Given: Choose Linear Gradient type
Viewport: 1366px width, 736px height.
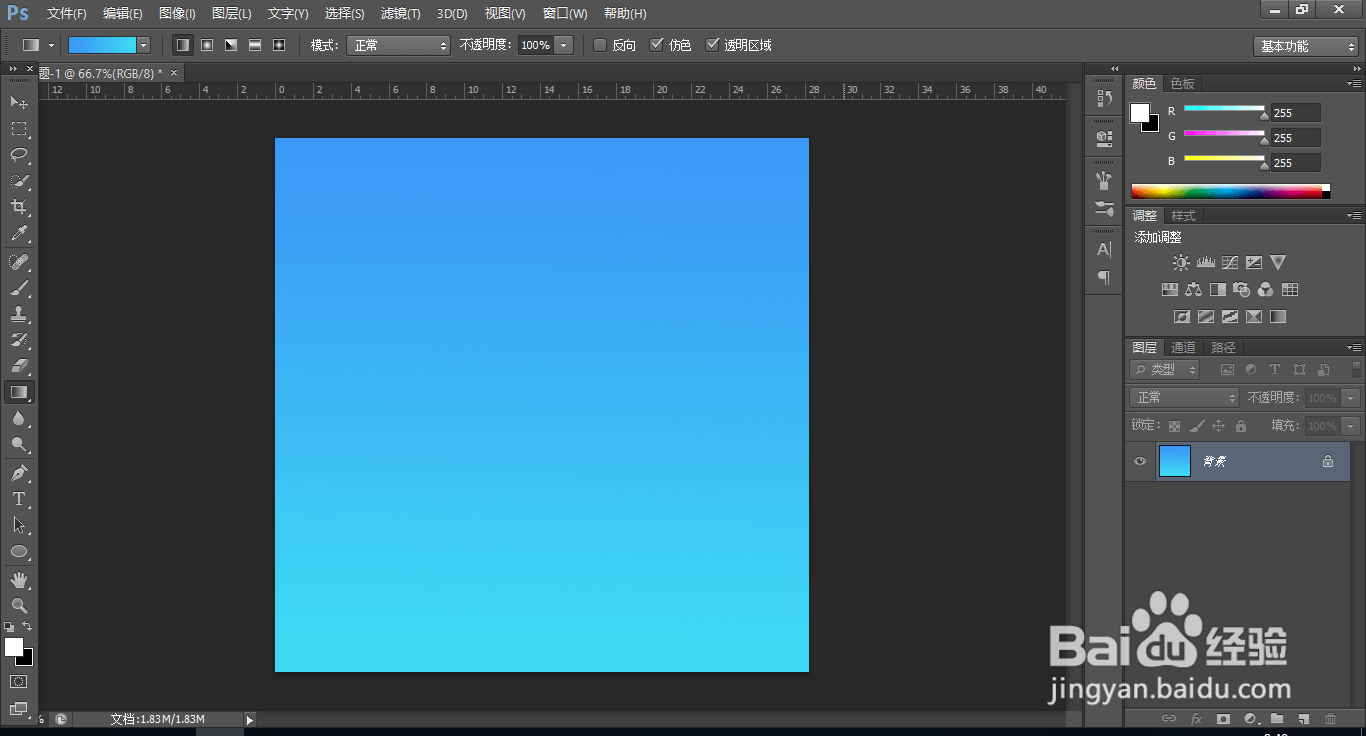Looking at the screenshot, I should coord(183,45).
